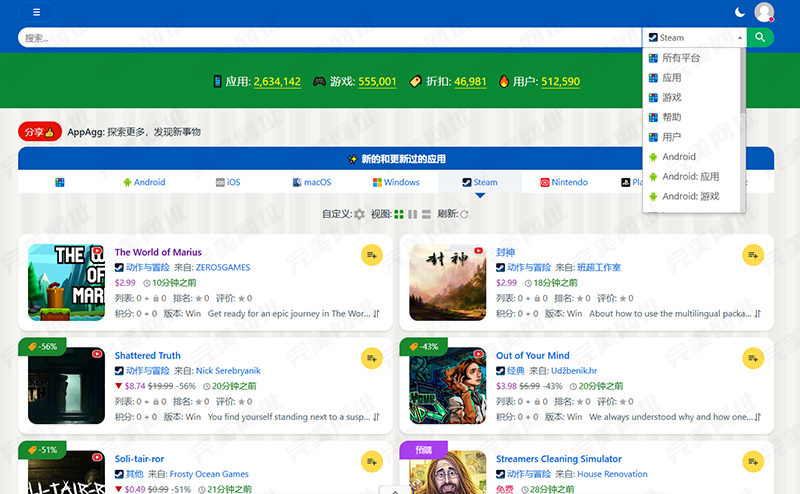
Task: Select 应用 in platform dropdown
Action: click(691, 78)
